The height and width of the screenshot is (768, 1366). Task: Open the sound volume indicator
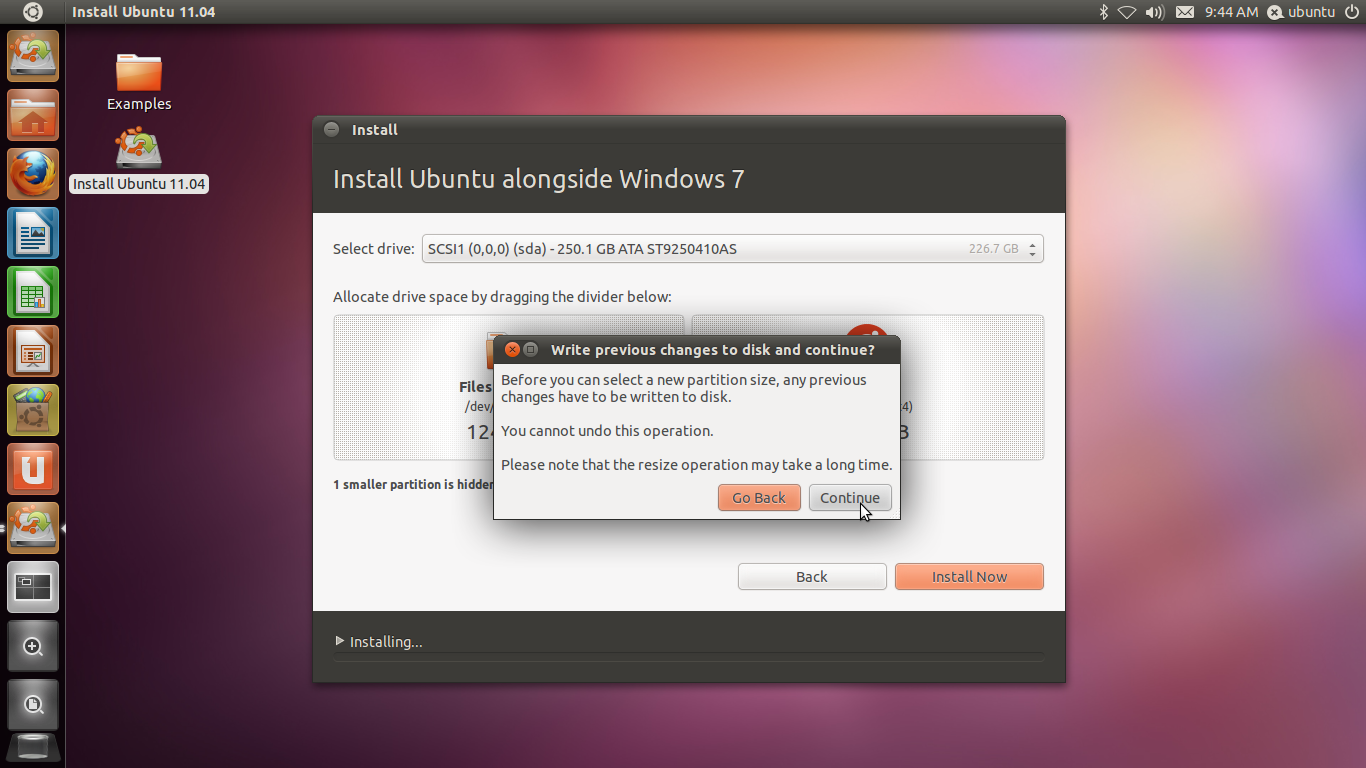[x=1155, y=12]
